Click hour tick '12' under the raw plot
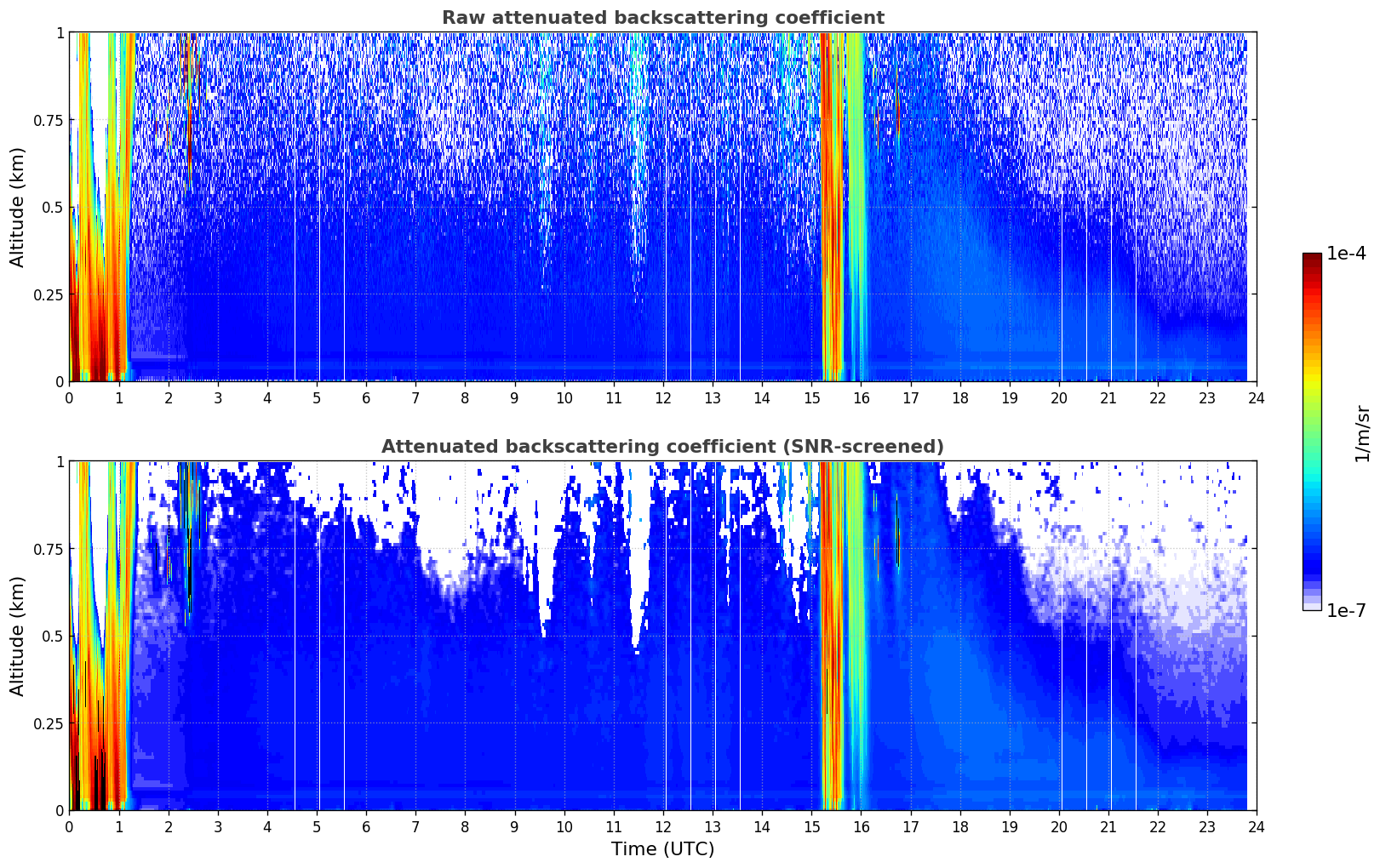The width and height of the screenshot is (1380, 868). click(x=662, y=397)
